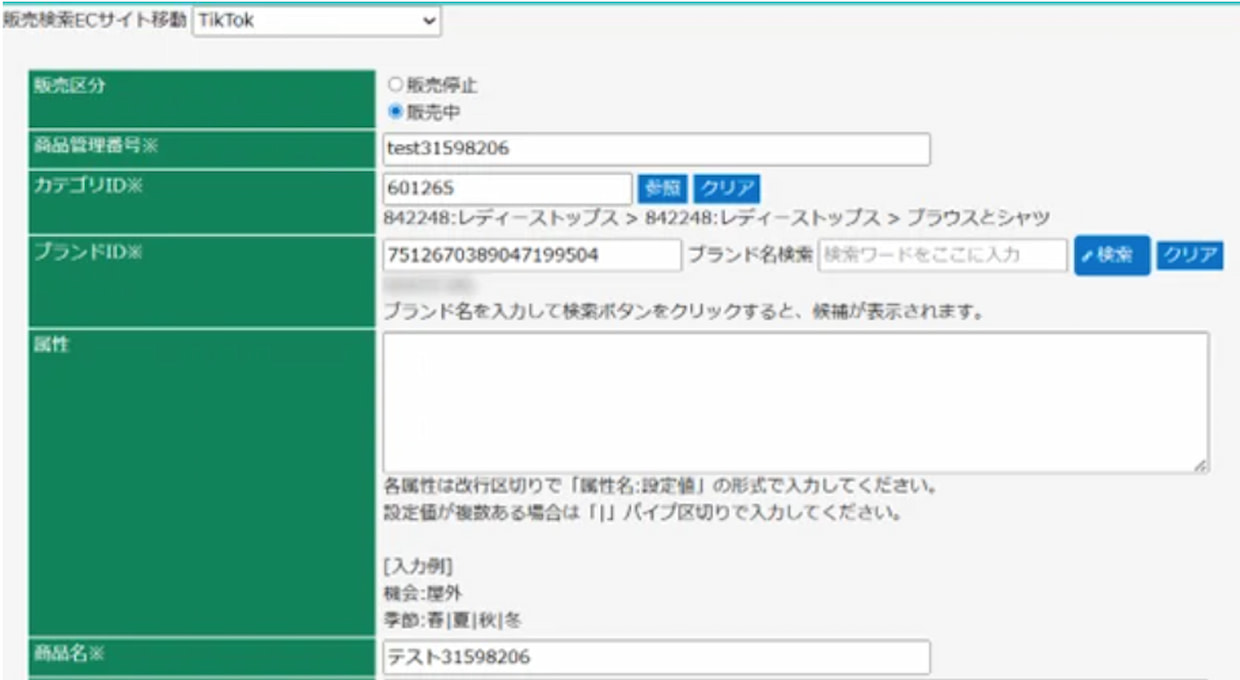Click the 検索 button with pencil icon
The image size is (1240, 680).
tap(1111, 255)
